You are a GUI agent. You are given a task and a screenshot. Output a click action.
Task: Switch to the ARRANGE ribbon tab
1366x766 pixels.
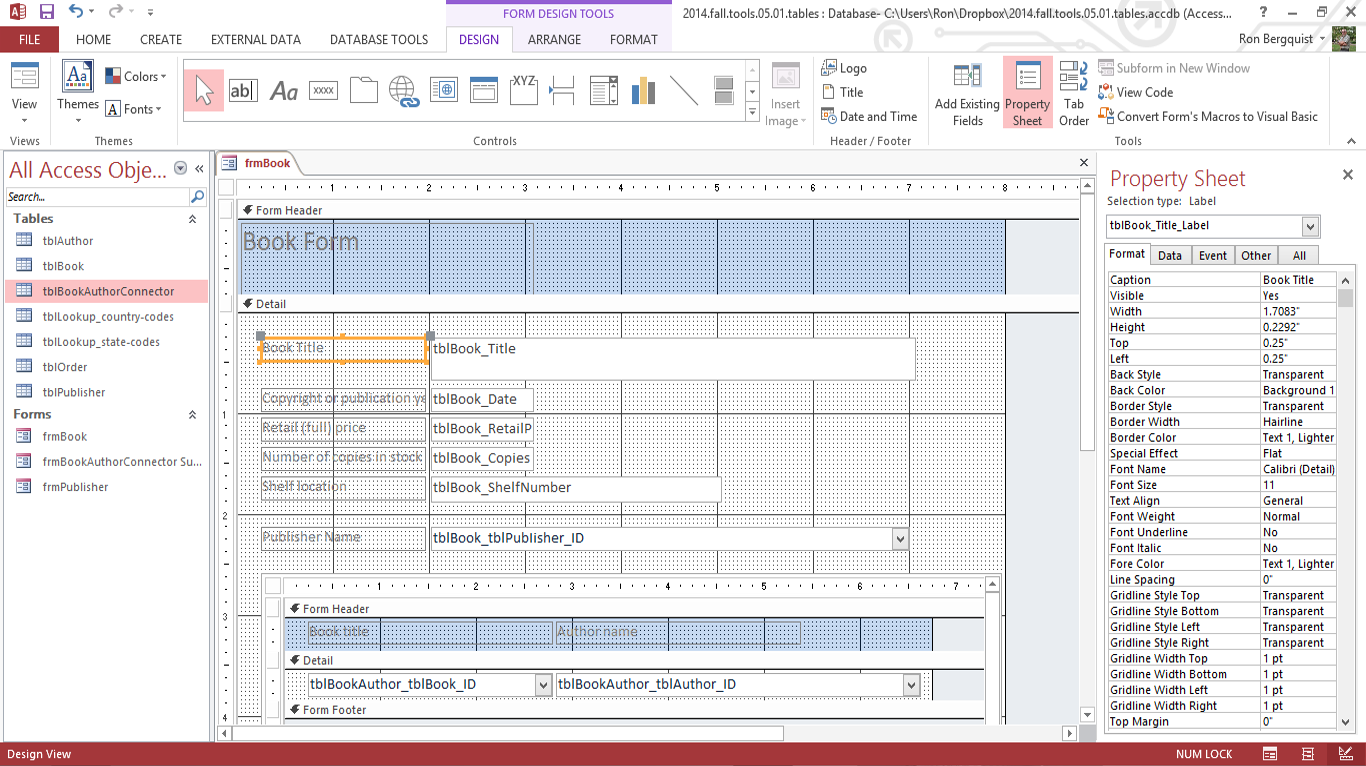tap(554, 40)
